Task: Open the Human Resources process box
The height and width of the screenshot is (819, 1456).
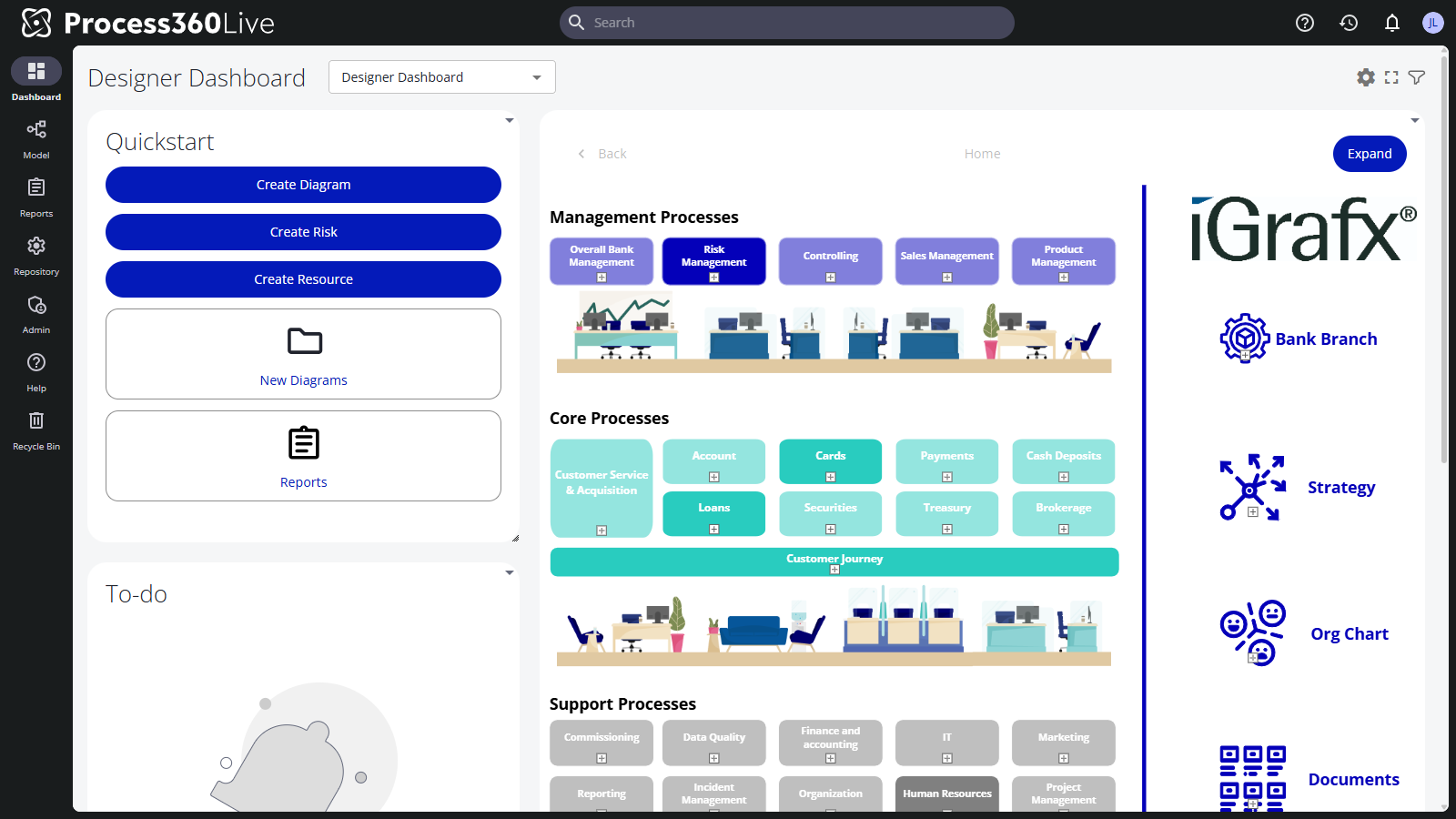Action: [x=947, y=794]
